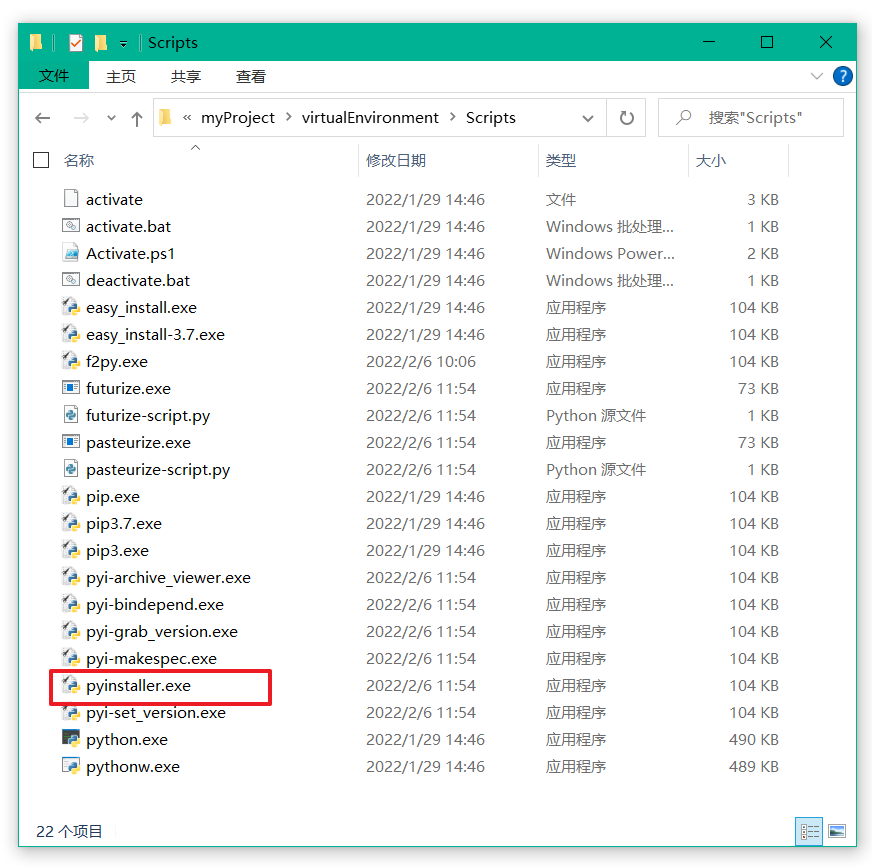Screen dimensions: 872x867
Task: Select the python.exe file name
Action: pyautogui.click(x=127, y=739)
